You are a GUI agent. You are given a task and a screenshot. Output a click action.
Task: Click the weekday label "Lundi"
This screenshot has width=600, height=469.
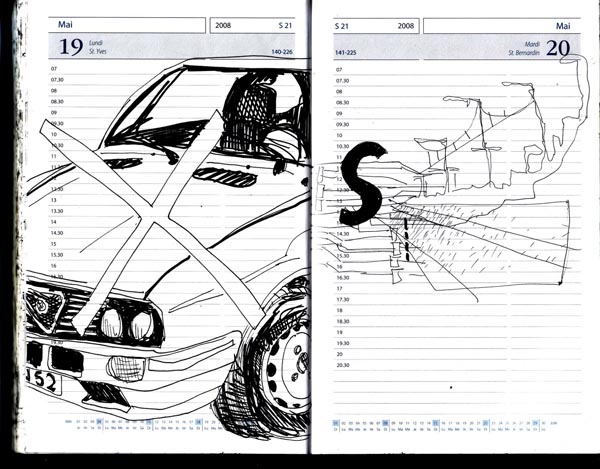[x=95, y=43]
